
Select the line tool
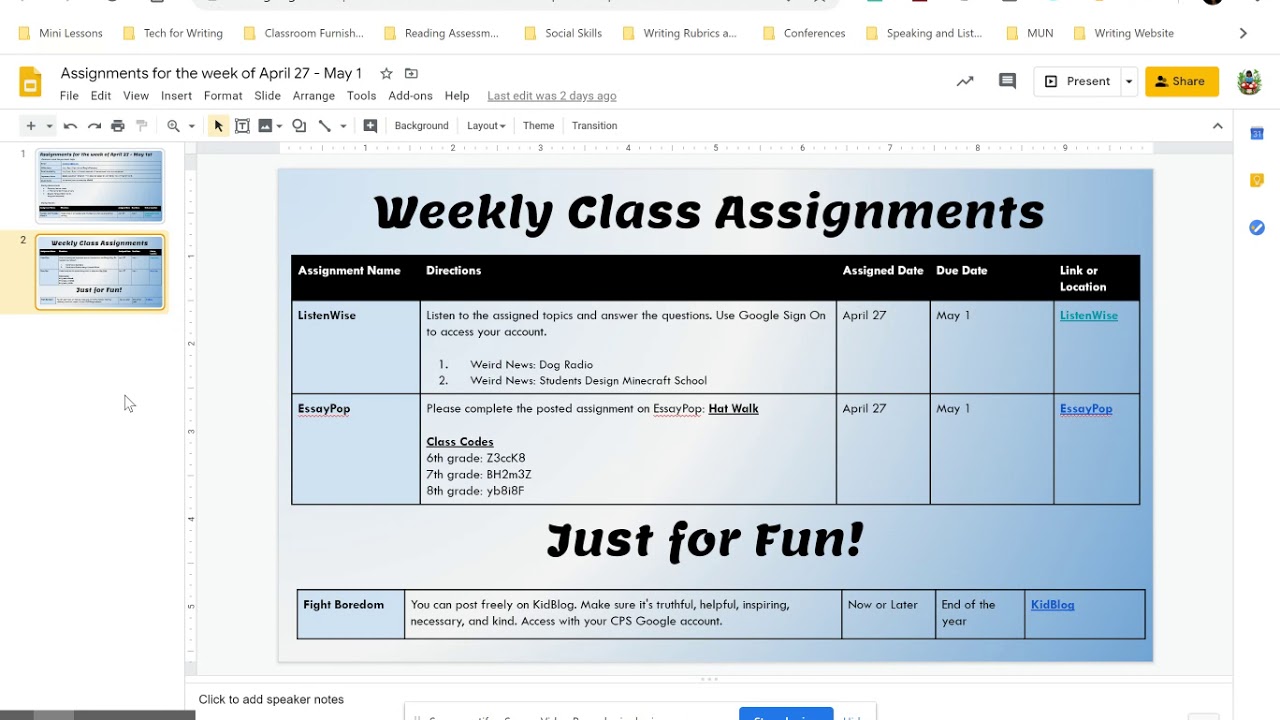pyautogui.click(x=325, y=126)
